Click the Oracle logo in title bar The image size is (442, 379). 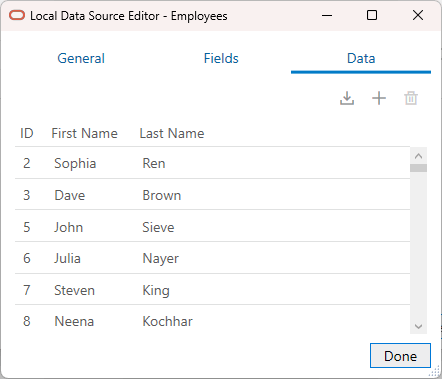tap(17, 15)
